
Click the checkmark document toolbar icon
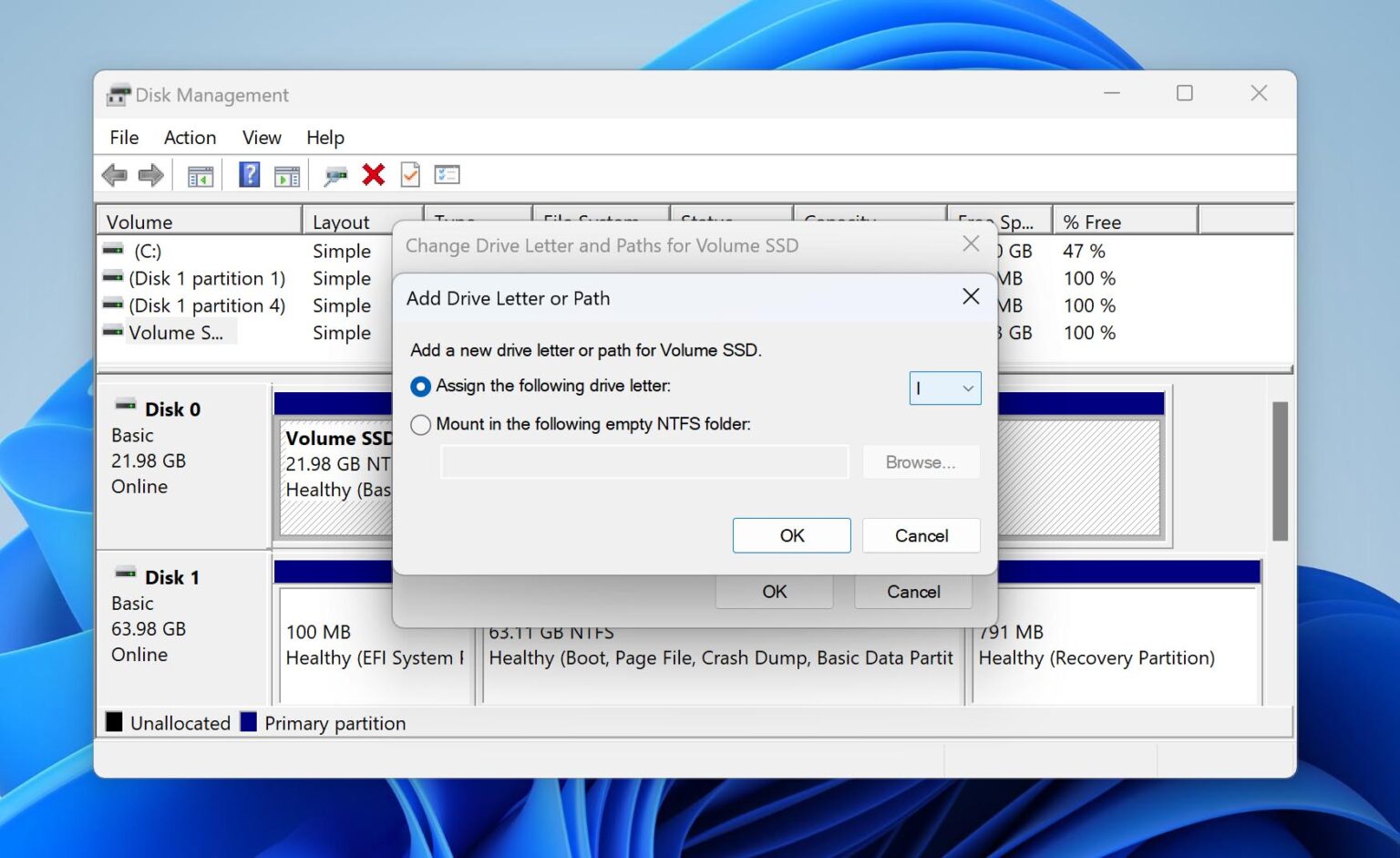click(x=409, y=174)
